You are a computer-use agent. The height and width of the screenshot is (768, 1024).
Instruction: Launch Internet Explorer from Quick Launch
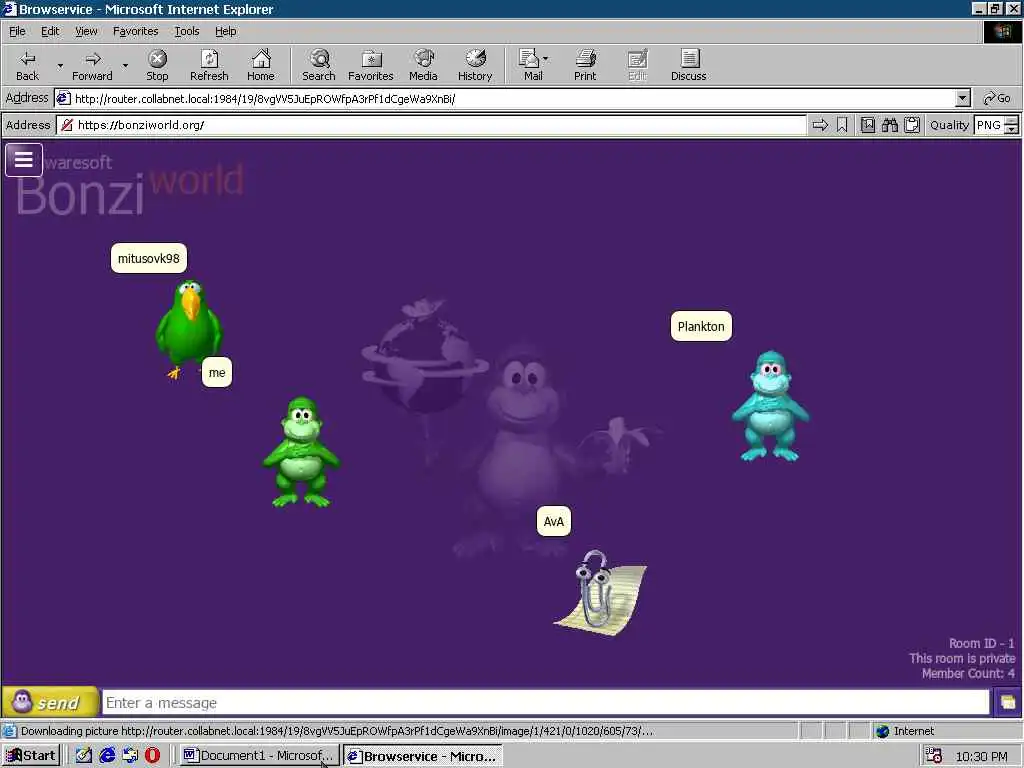(x=106, y=756)
